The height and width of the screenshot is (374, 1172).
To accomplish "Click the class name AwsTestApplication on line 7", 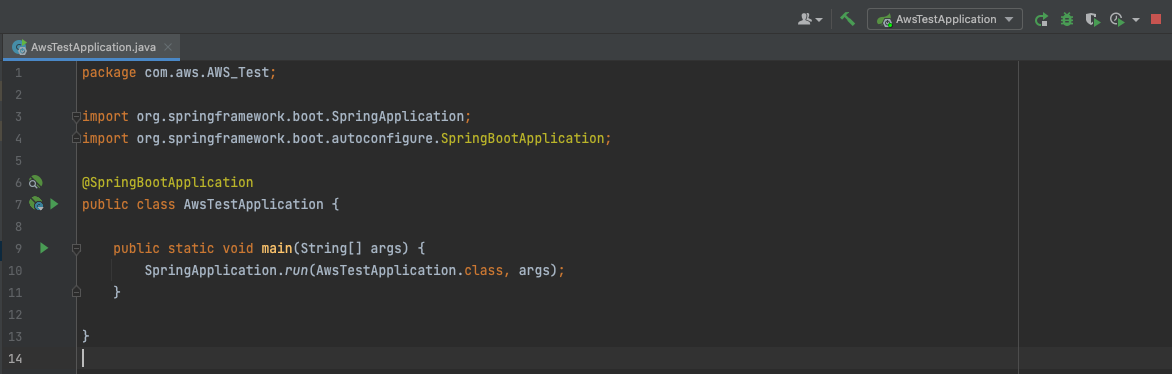I will click(x=254, y=204).
